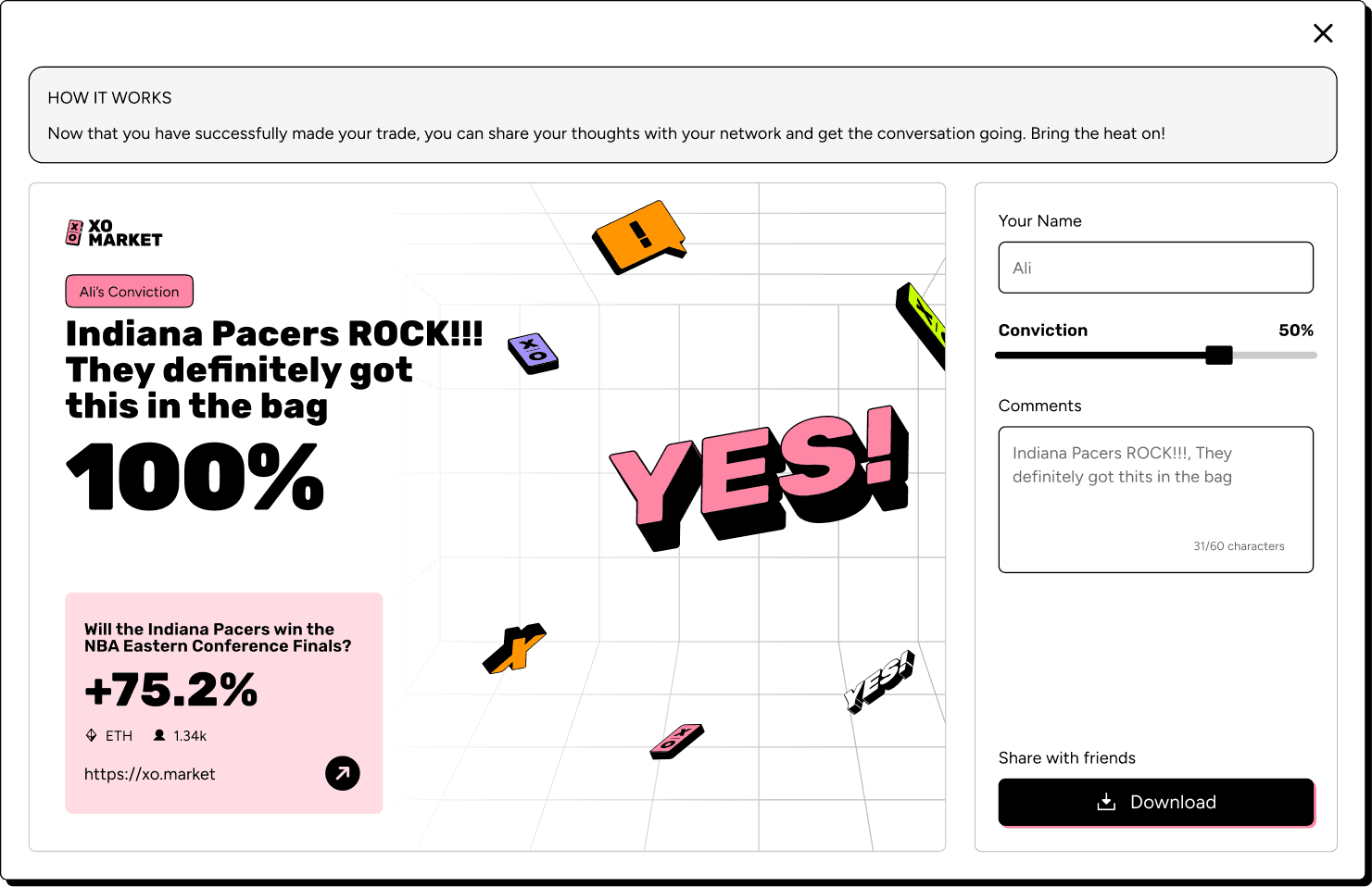
Task: Close the share conviction dialog
Action: click(x=1323, y=33)
